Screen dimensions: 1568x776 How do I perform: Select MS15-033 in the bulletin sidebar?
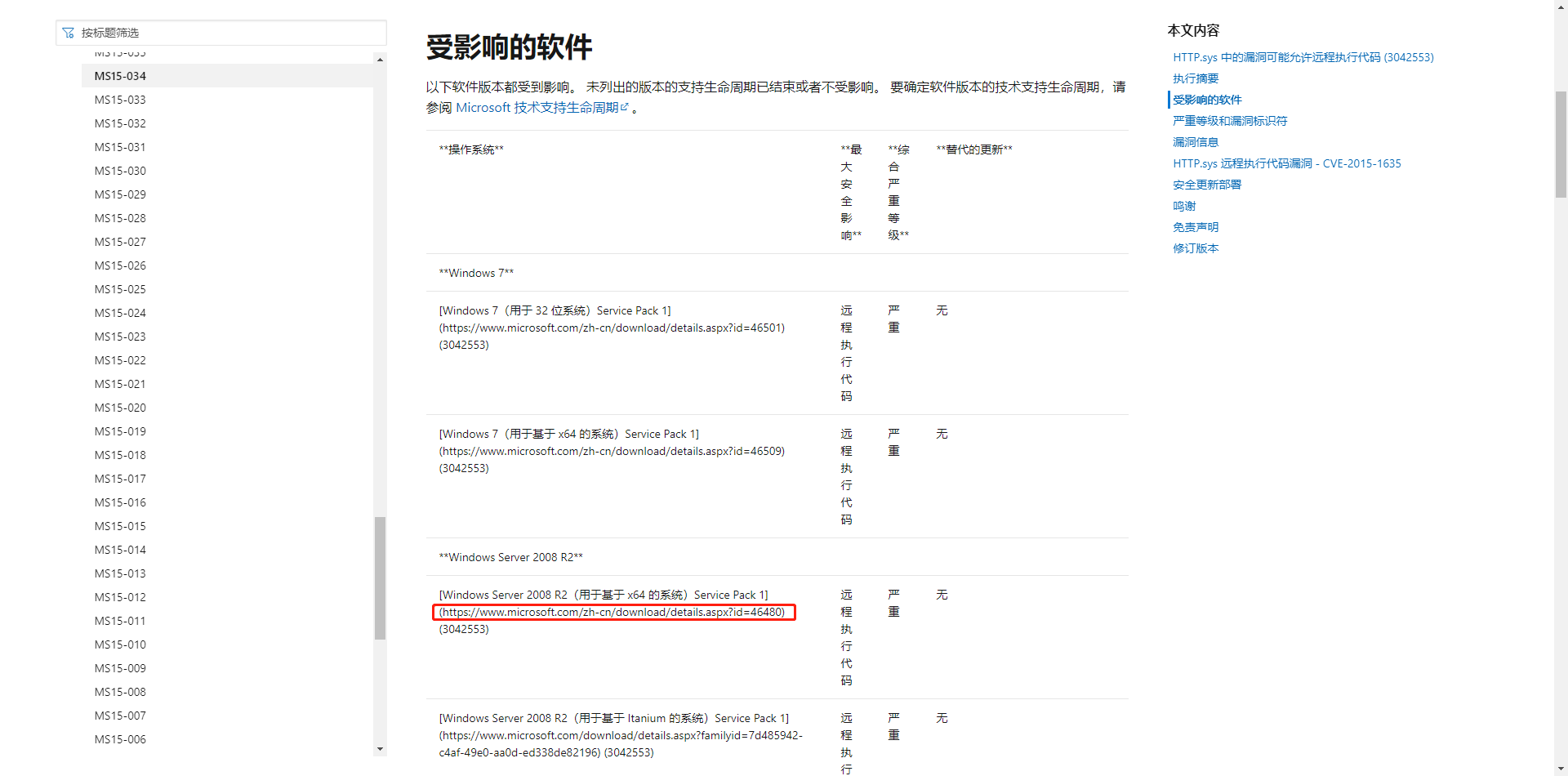tap(119, 99)
